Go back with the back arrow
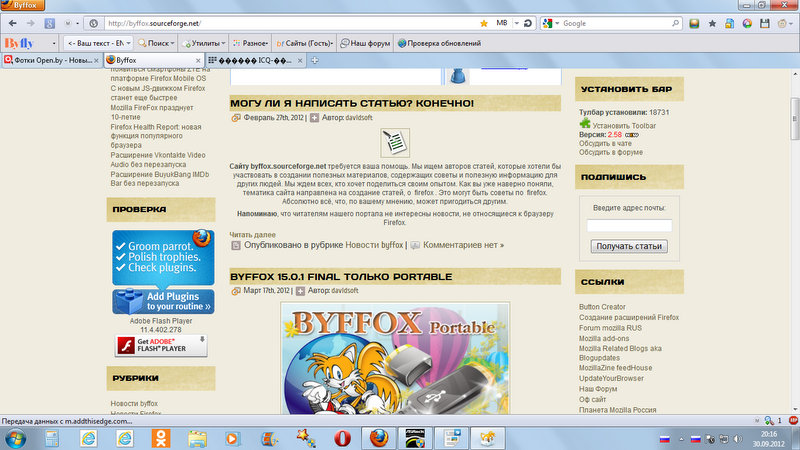 [x=13, y=23]
